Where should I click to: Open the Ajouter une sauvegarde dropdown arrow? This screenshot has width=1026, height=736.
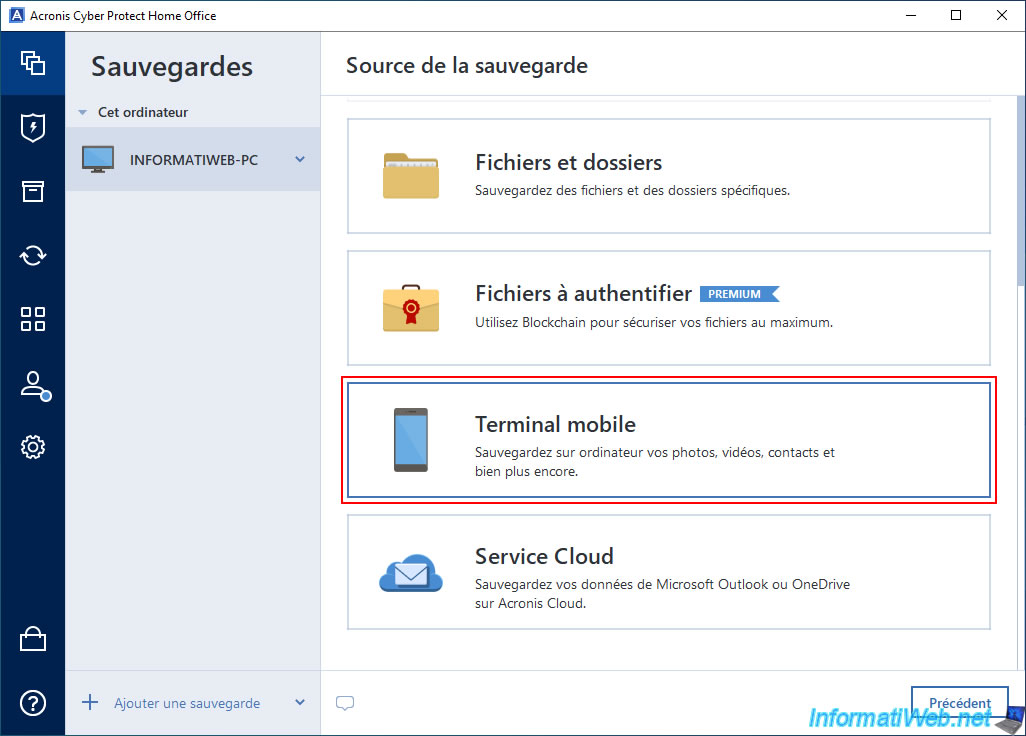coord(300,703)
